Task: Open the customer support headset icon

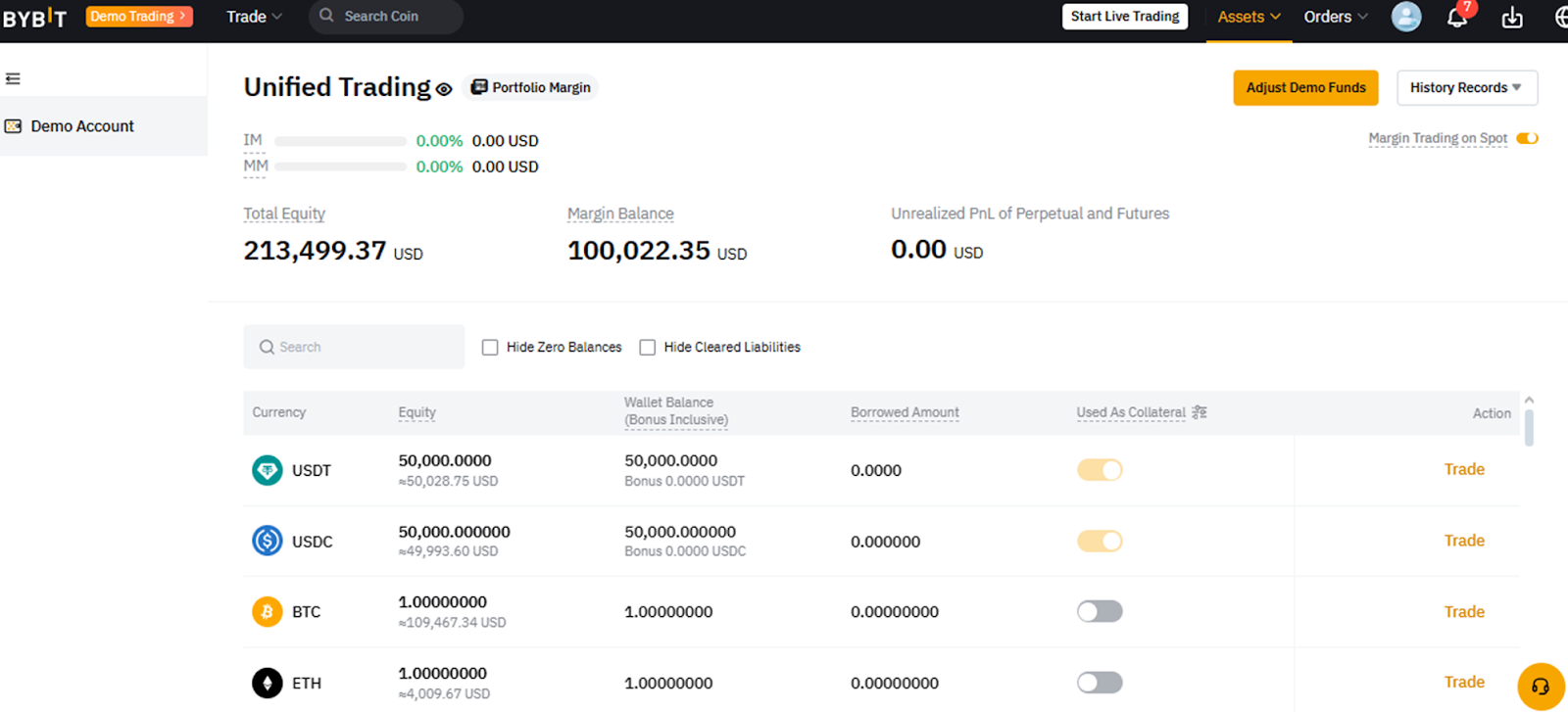Action: click(1541, 687)
